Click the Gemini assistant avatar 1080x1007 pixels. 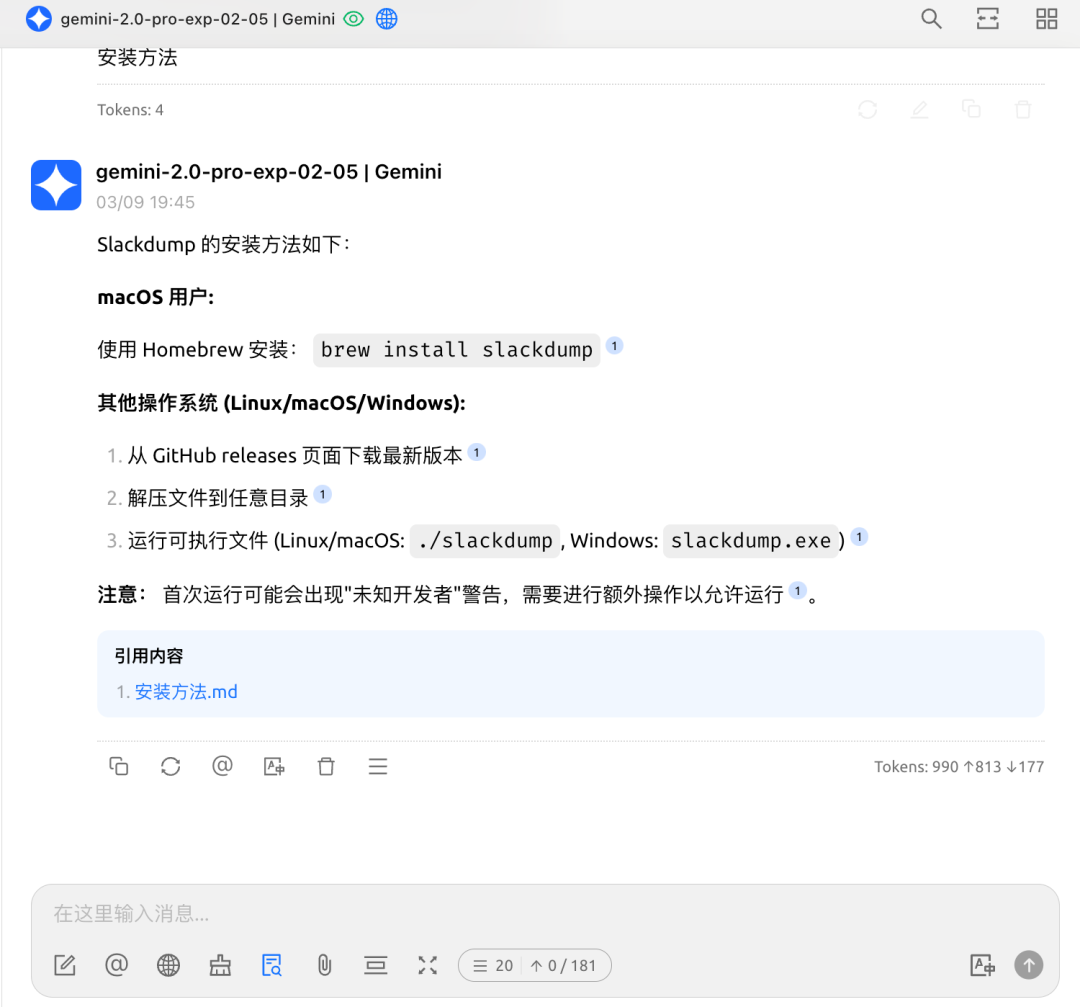click(56, 185)
